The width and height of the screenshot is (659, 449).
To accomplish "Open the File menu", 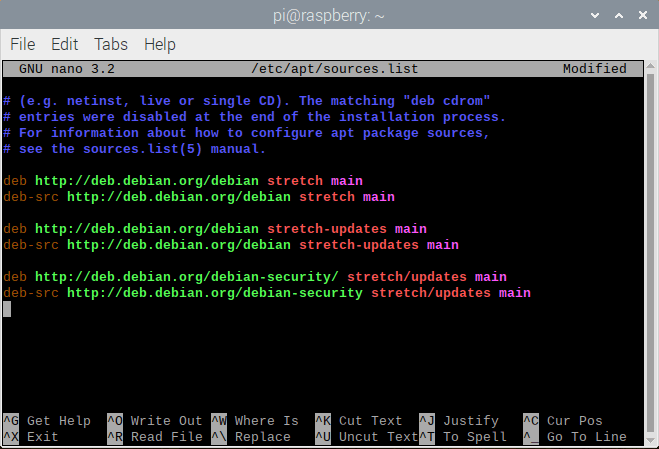I will [x=22, y=45].
